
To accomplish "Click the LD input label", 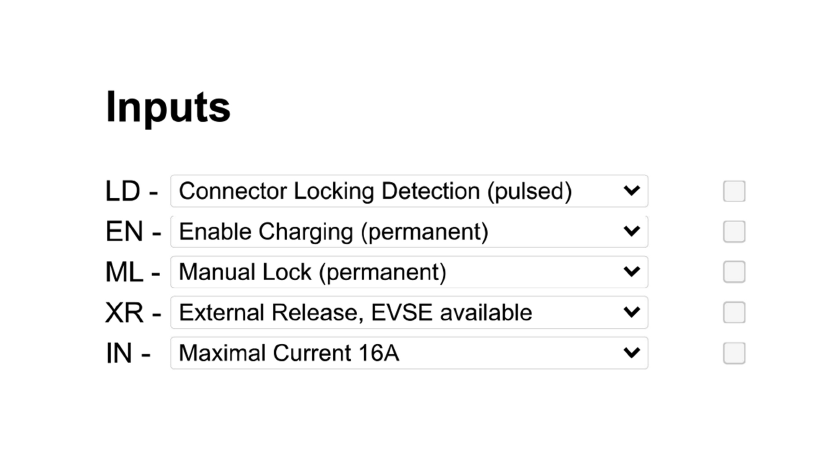I will (x=123, y=191).
